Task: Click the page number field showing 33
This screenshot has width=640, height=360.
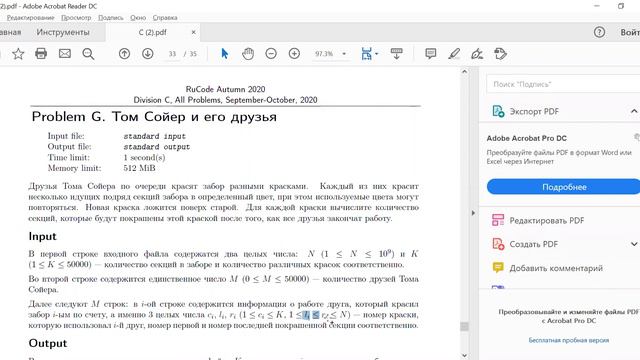Action: pyautogui.click(x=172, y=54)
